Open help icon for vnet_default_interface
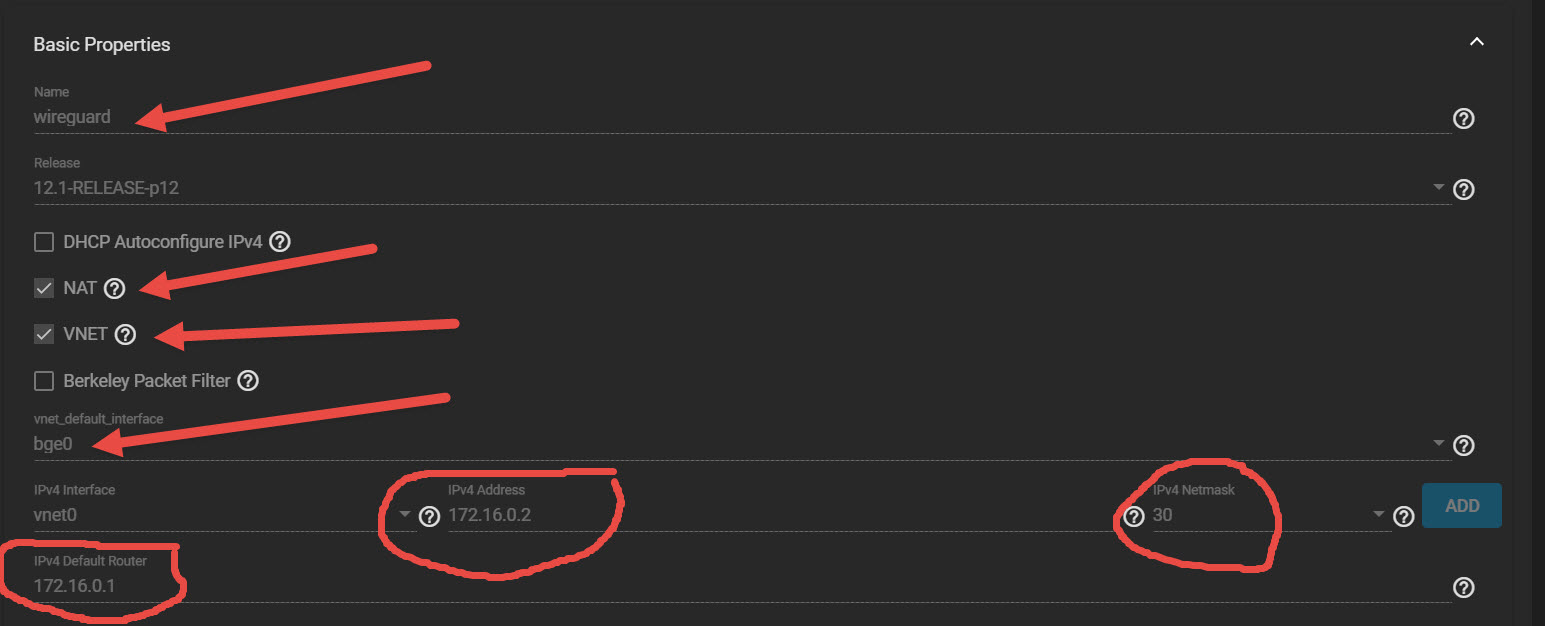This screenshot has height=626, width=1545. click(x=1463, y=445)
